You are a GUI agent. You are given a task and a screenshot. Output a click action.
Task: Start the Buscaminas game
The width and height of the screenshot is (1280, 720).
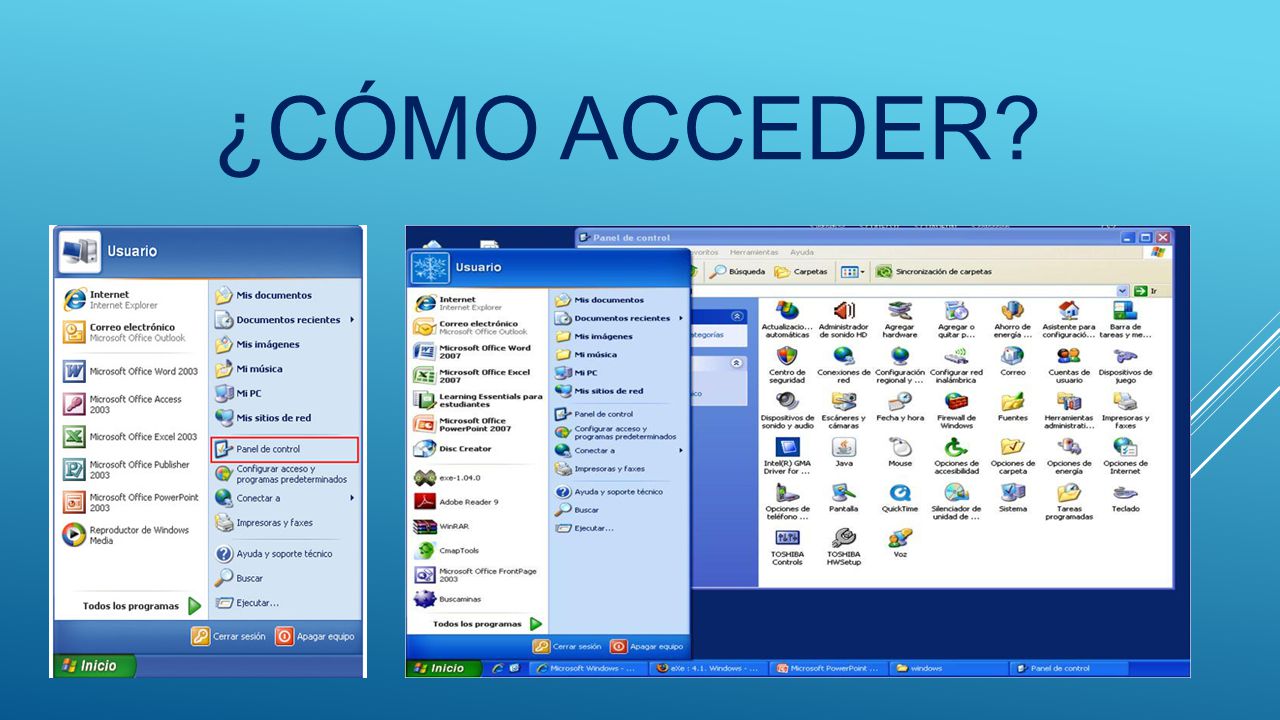click(x=448, y=599)
